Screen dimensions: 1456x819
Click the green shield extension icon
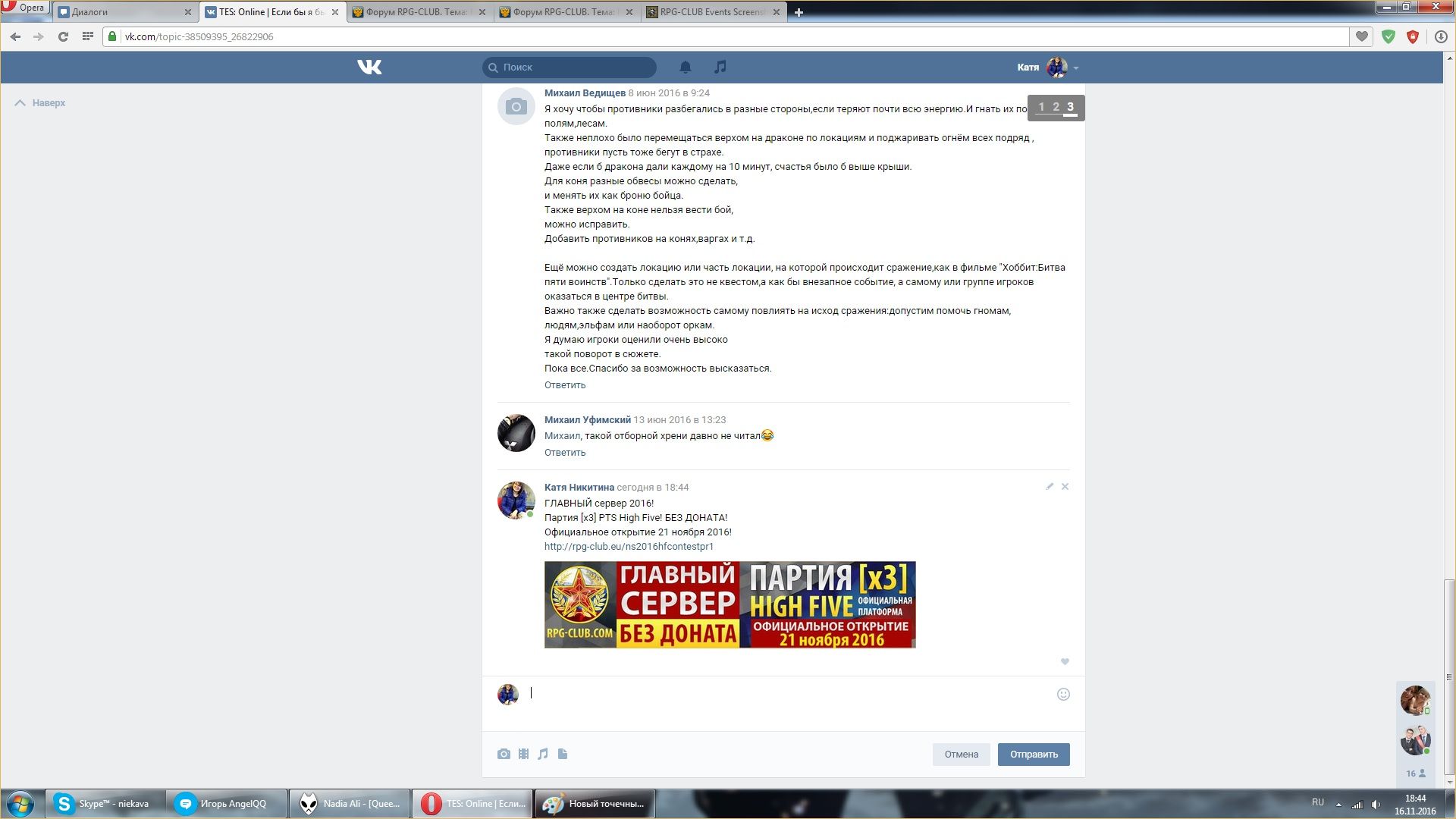(x=1389, y=36)
